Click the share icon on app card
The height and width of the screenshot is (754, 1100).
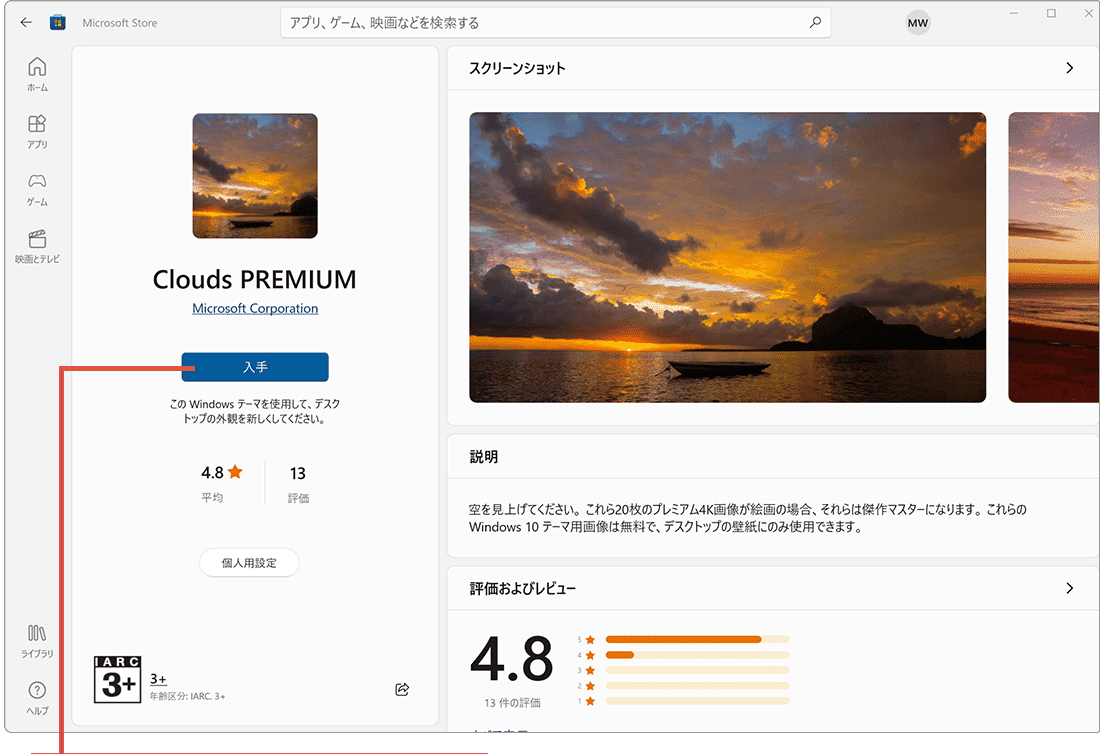(x=402, y=689)
